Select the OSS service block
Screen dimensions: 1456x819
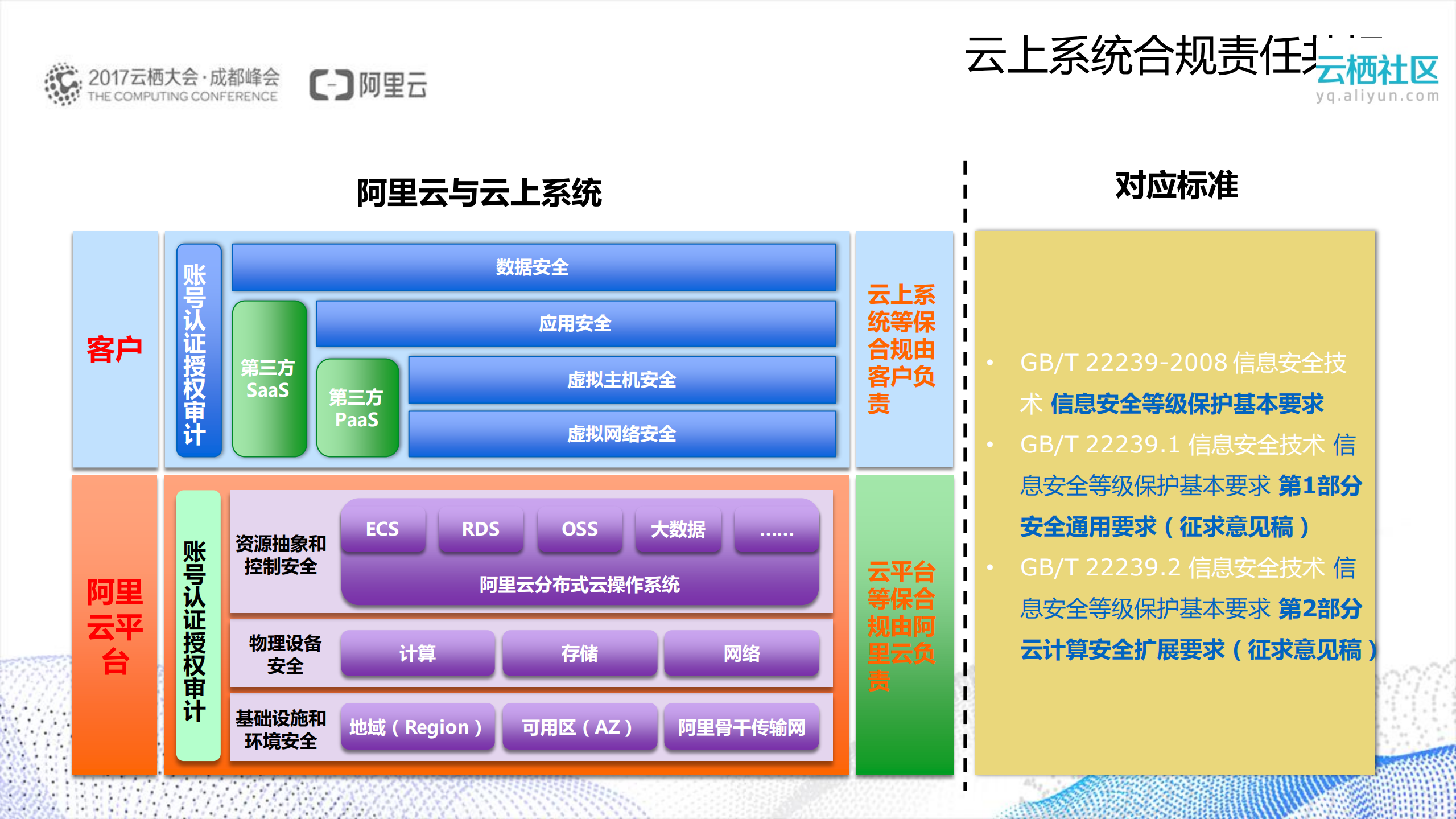(x=579, y=529)
